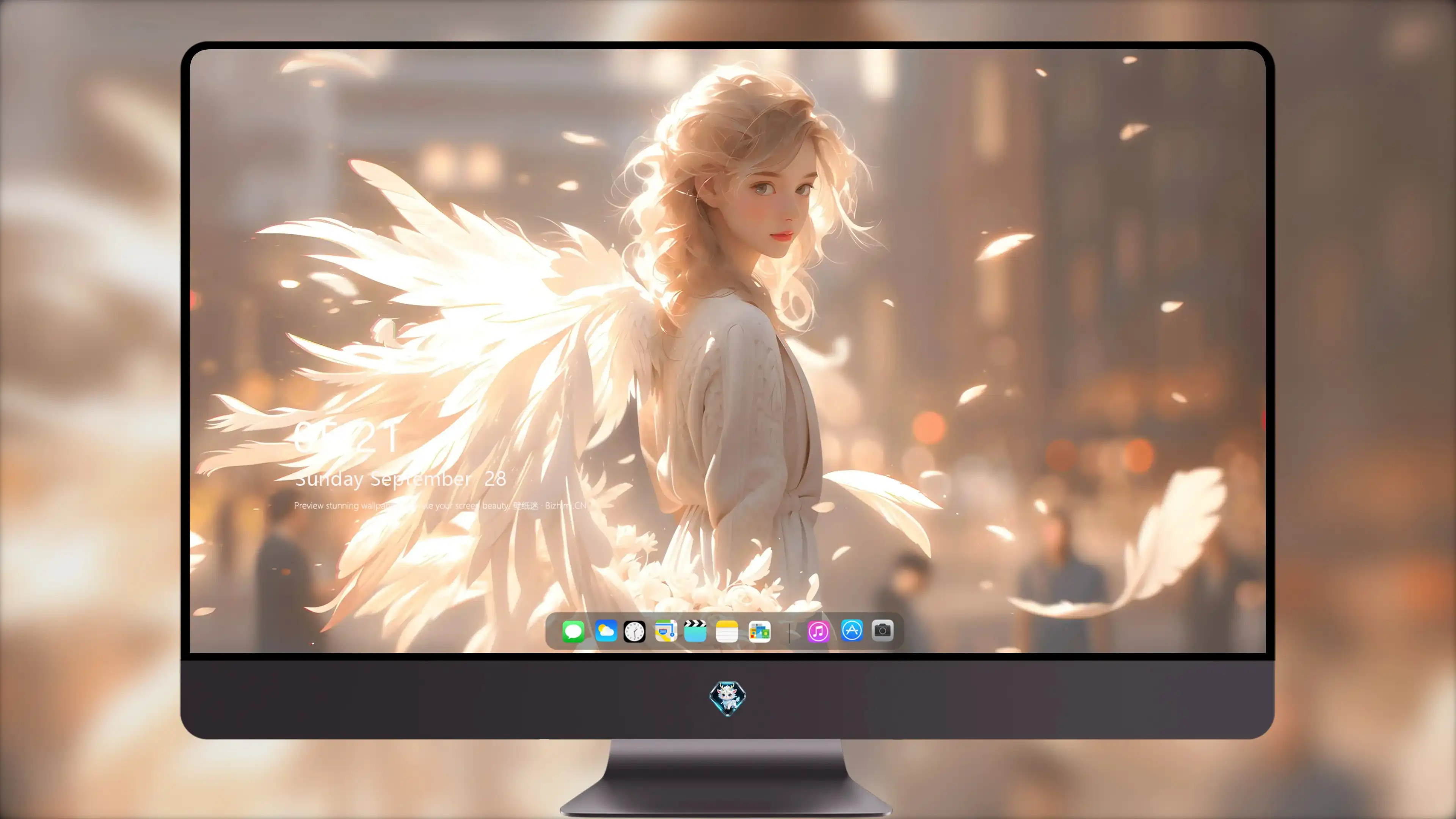This screenshot has width=1456, height=819.
Task: Open the Camera app in the dock
Action: tap(882, 630)
